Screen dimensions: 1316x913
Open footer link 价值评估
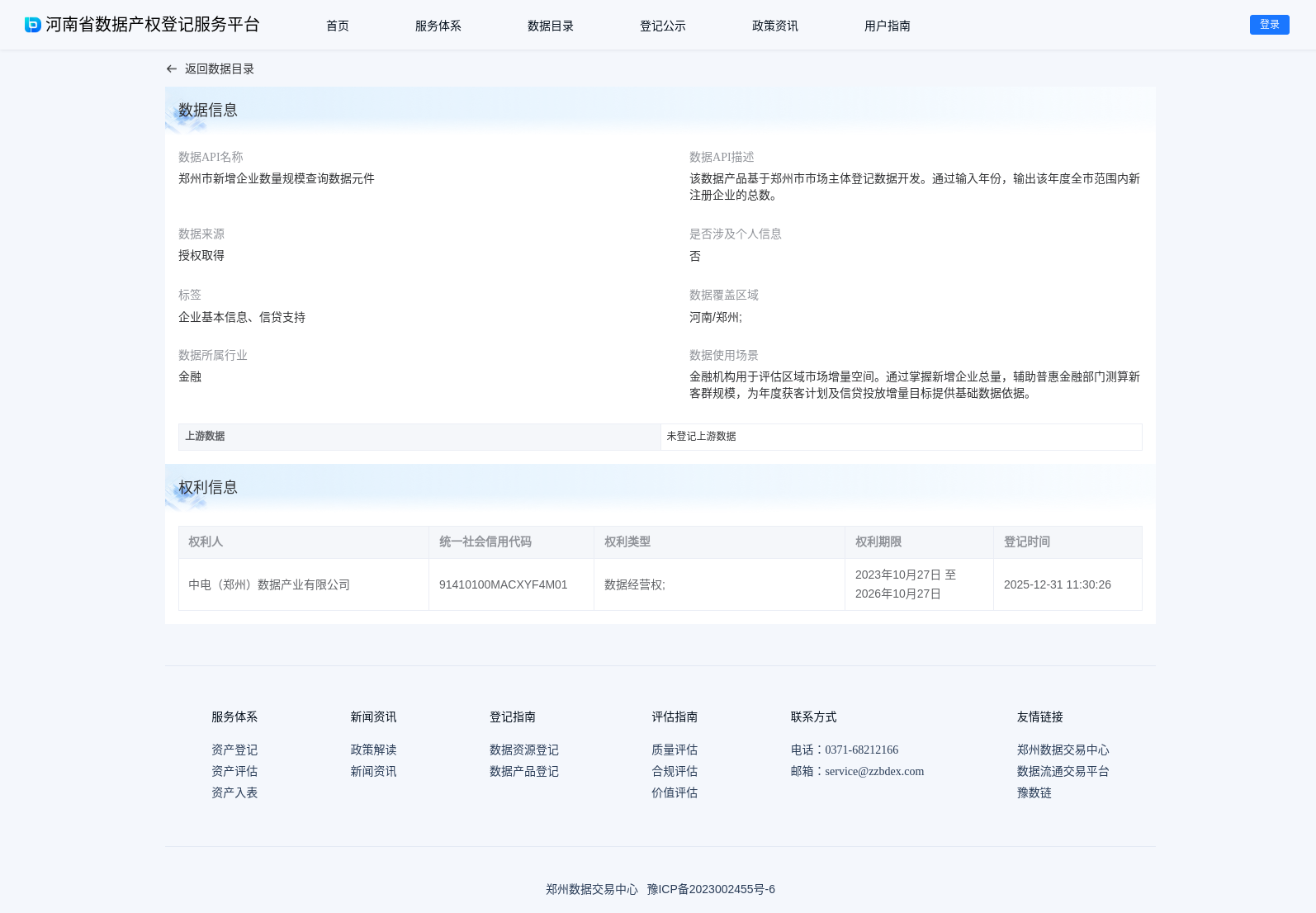click(675, 792)
